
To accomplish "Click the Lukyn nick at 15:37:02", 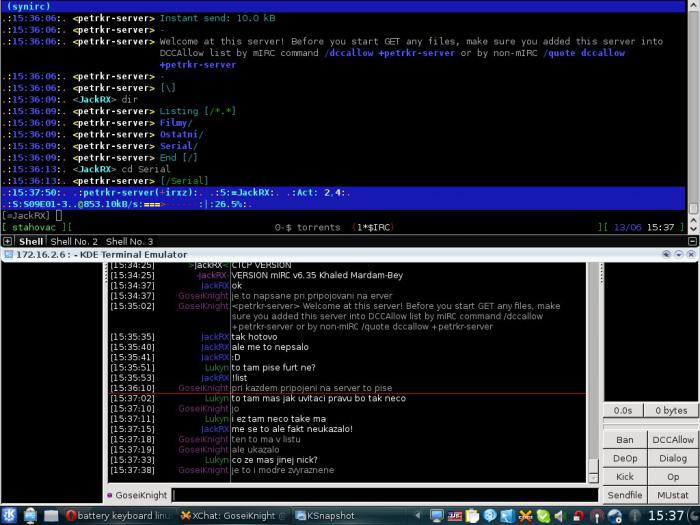I will tap(217, 398).
